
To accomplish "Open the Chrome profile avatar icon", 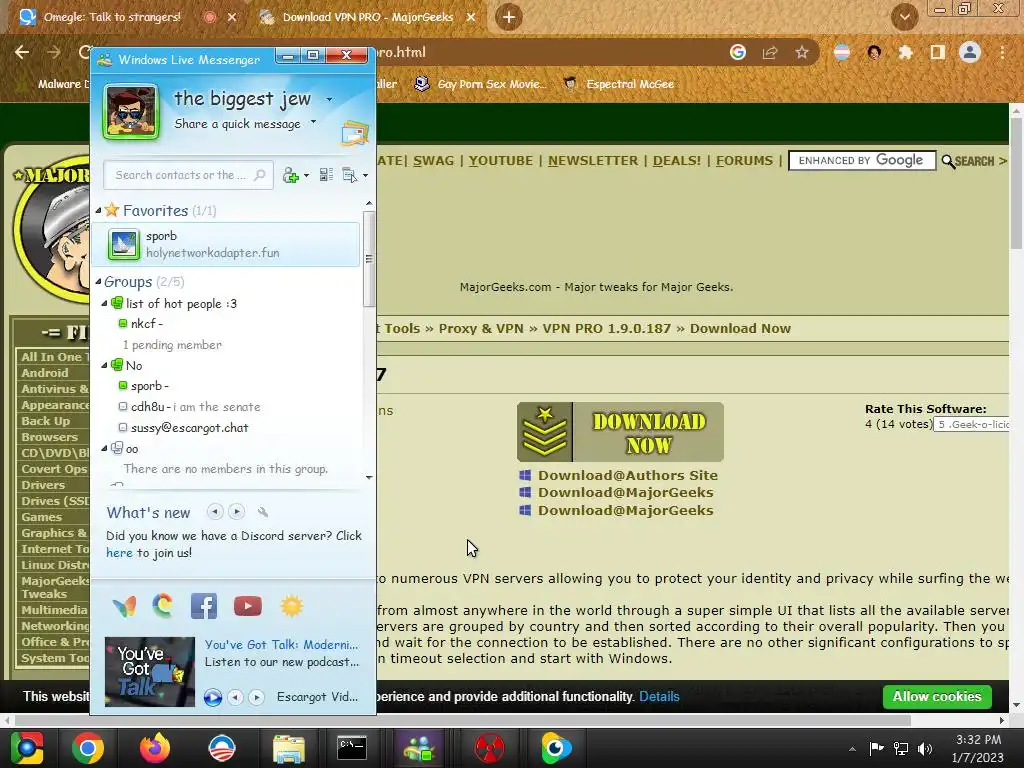I will 970,52.
